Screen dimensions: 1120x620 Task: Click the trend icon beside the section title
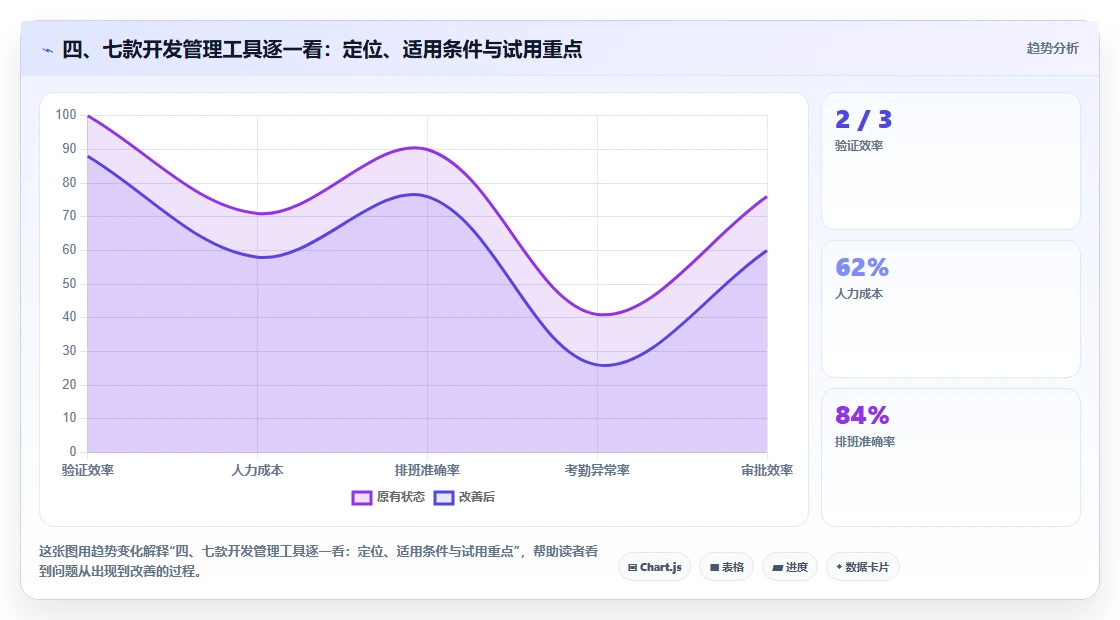(48, 50)
